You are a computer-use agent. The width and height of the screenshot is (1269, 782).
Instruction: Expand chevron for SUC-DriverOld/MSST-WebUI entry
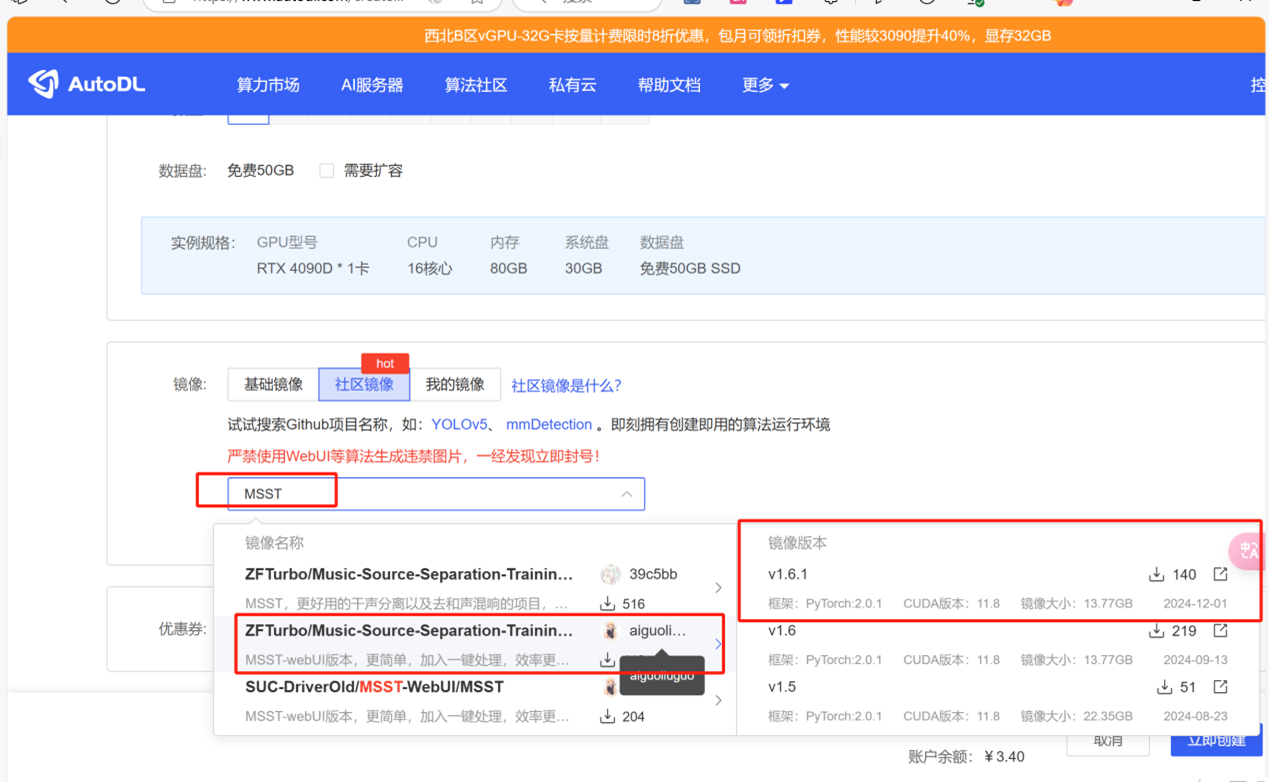pyautogui.click(x=718, y=701)
